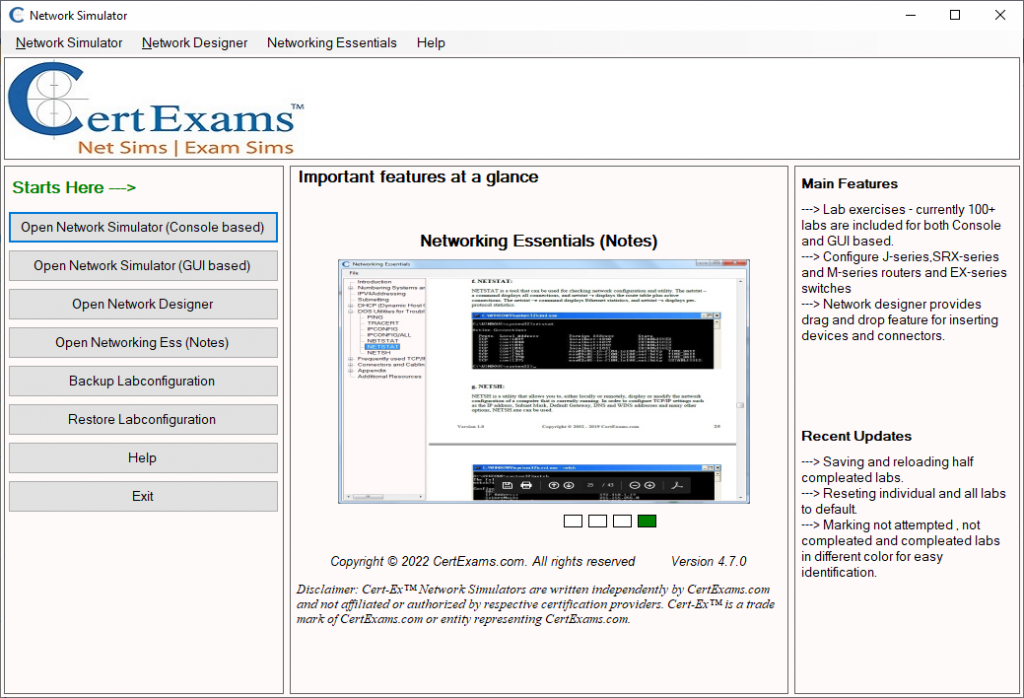Select the second slide indicator box
This screenshot has height=698, width=1024.
coord(597,521)
